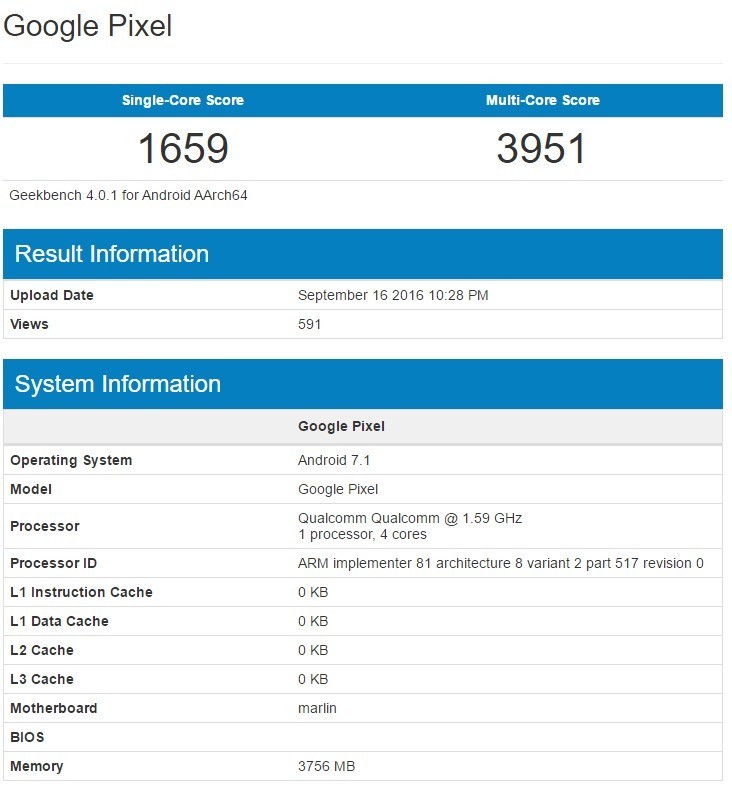Click the marlin motherboard value

(x=317, y=708)
